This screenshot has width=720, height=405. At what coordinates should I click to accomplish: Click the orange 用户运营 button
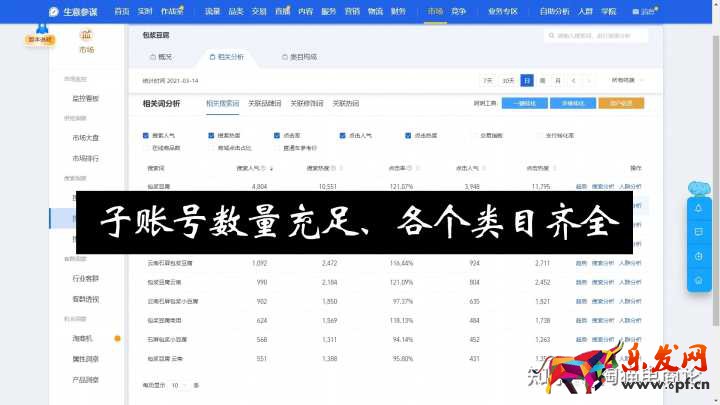click(622, 103)
